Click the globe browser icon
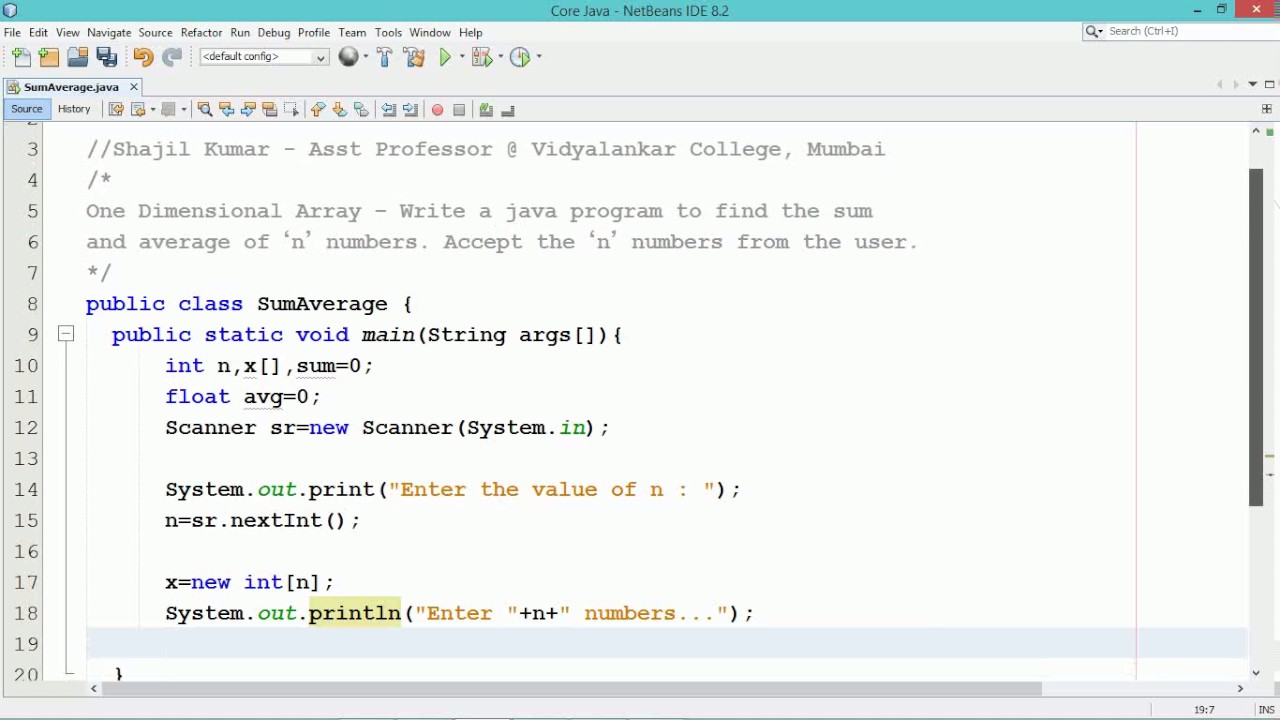 point(347,57)
